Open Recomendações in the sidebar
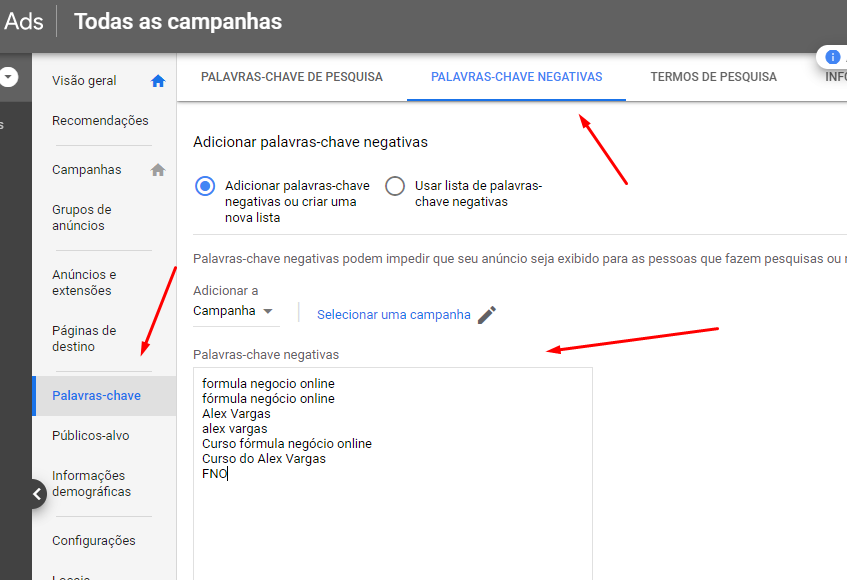Screen dimensions: 847x580 click(100, 121)
